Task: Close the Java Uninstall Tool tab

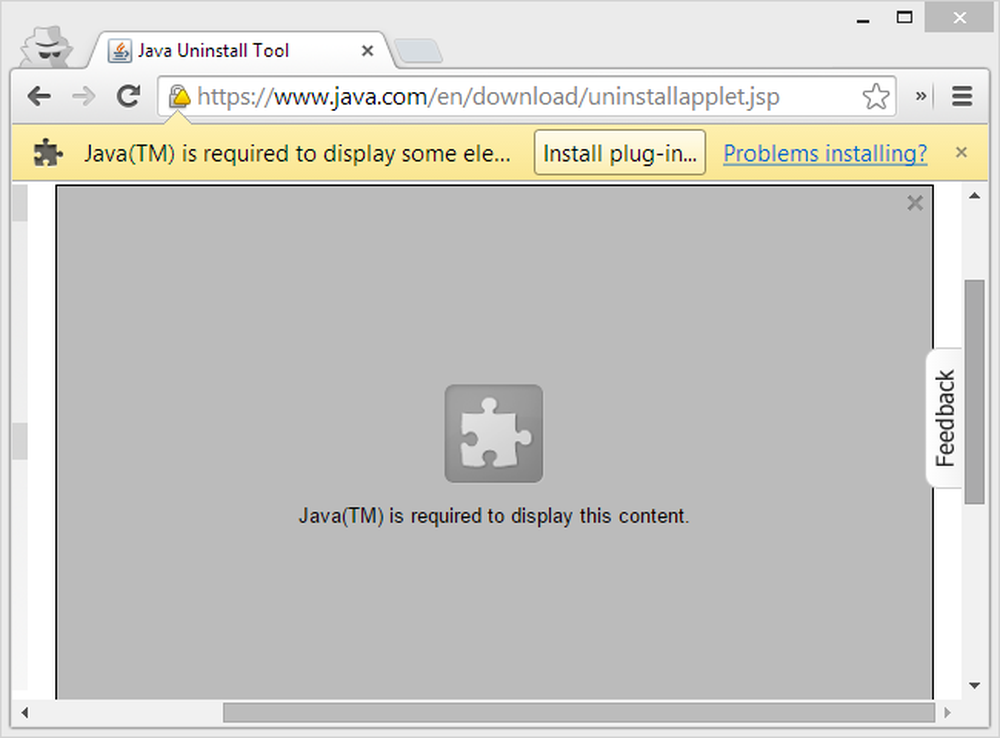Action: pos(367,50)
